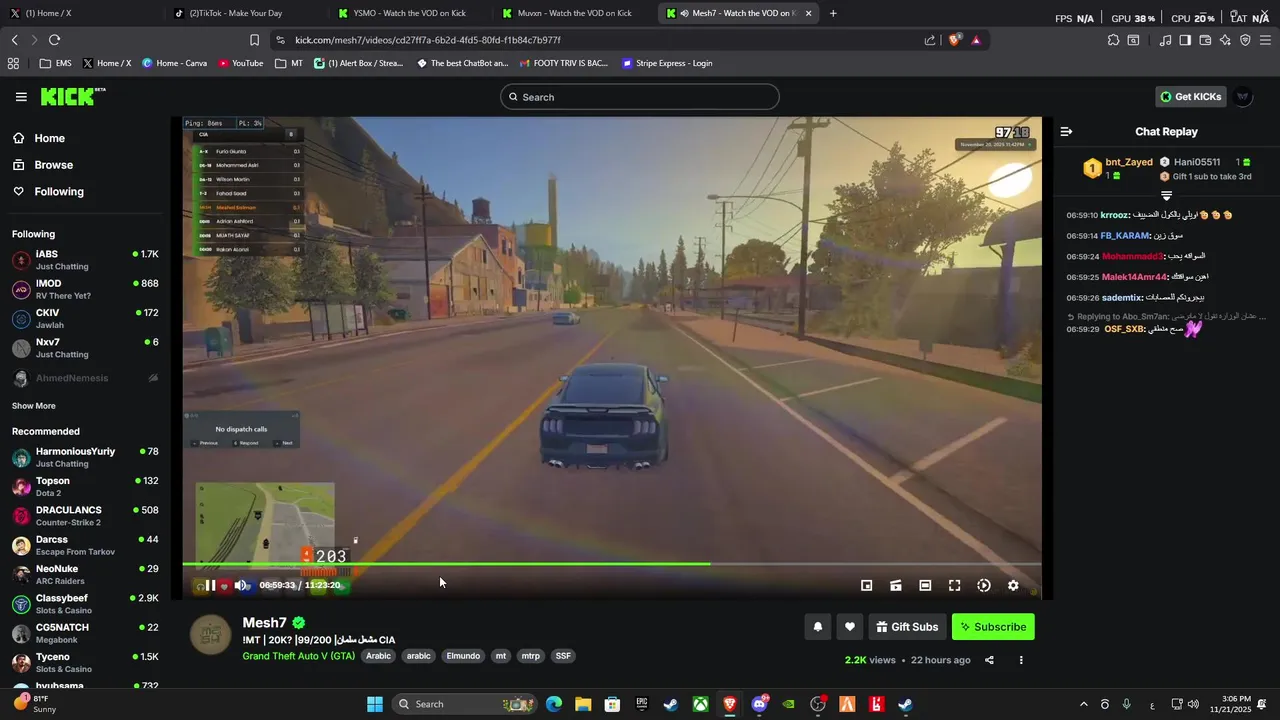The image size is (1280, 720).
Task: Open Following in Kick sidebar
Action: click(59, 191)
